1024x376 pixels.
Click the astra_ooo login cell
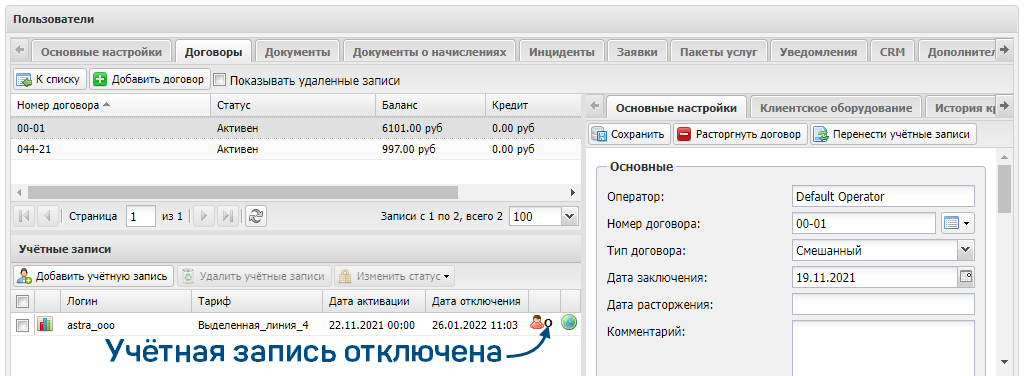(x=91, y=324)
